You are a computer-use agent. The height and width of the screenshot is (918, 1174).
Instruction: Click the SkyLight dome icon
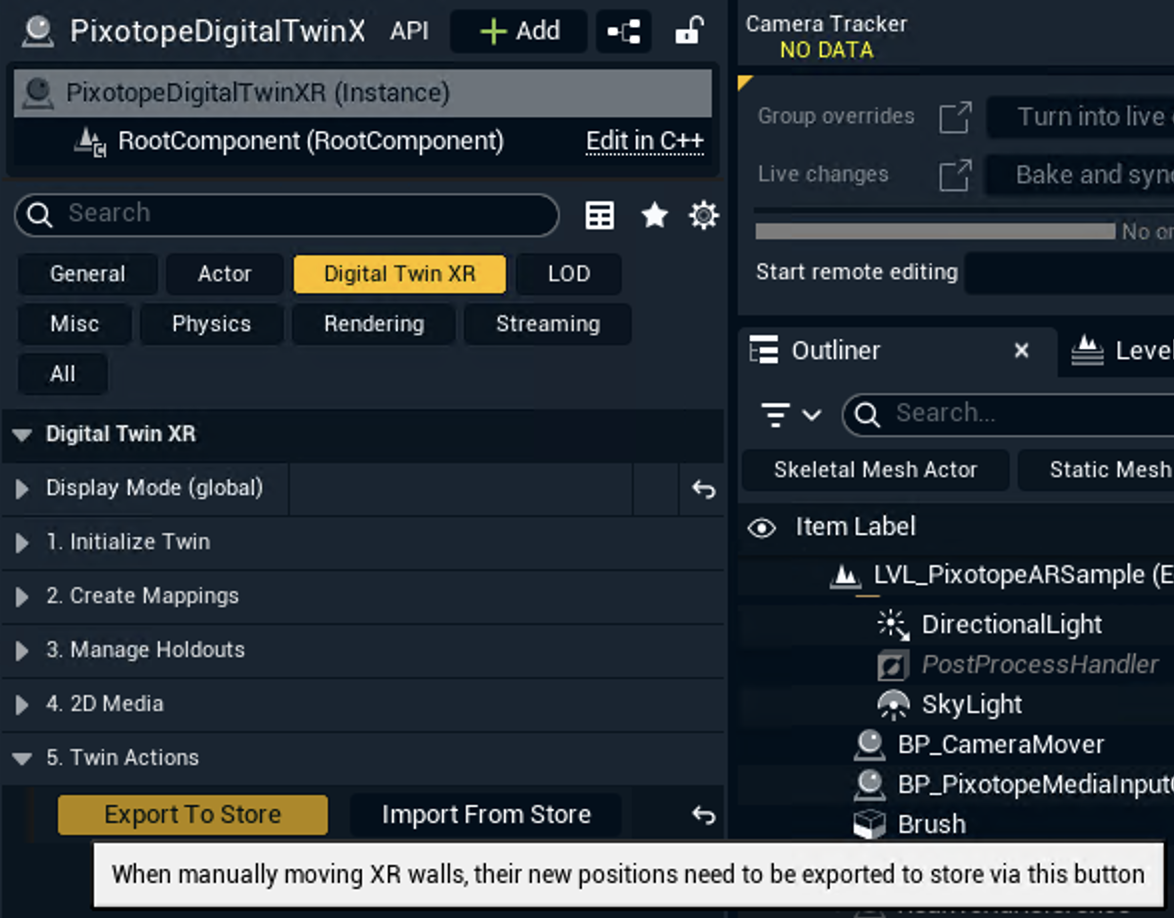[x=892, y=705]
